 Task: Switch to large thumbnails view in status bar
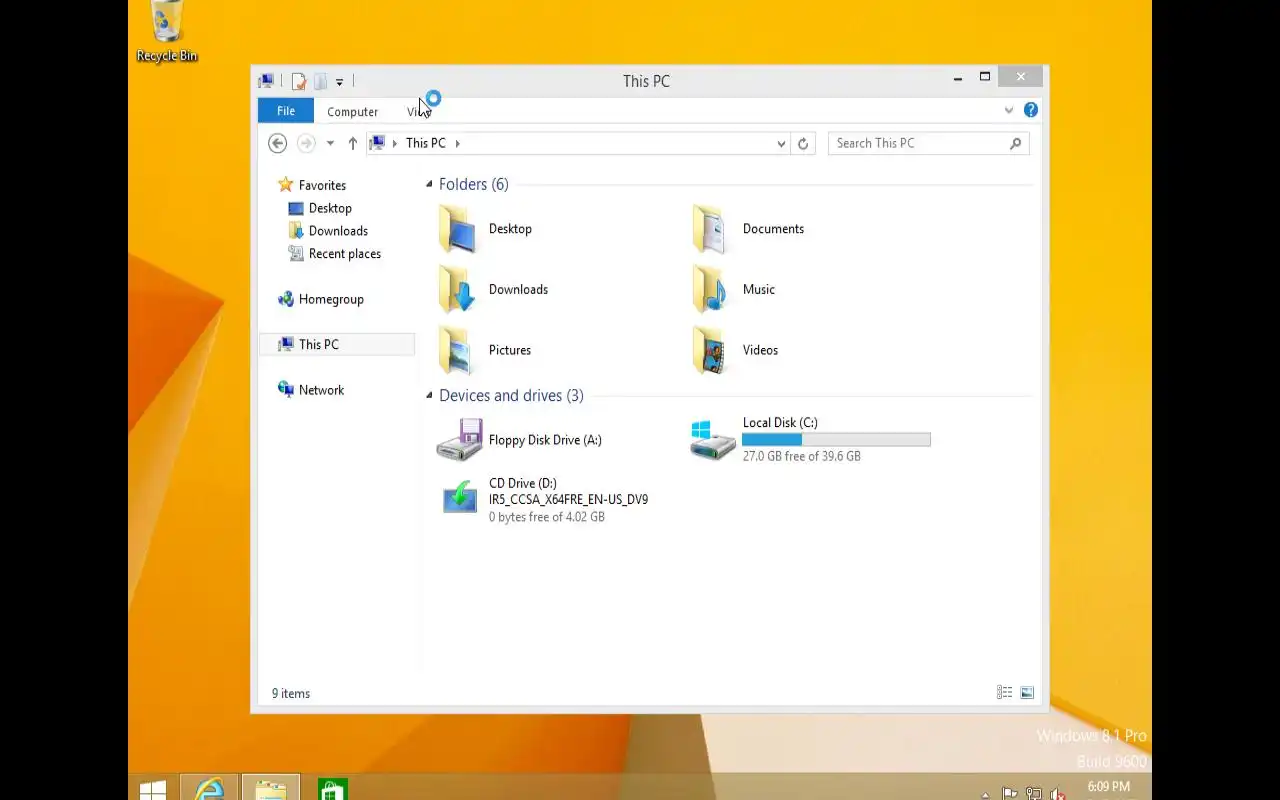(1027, 693)
